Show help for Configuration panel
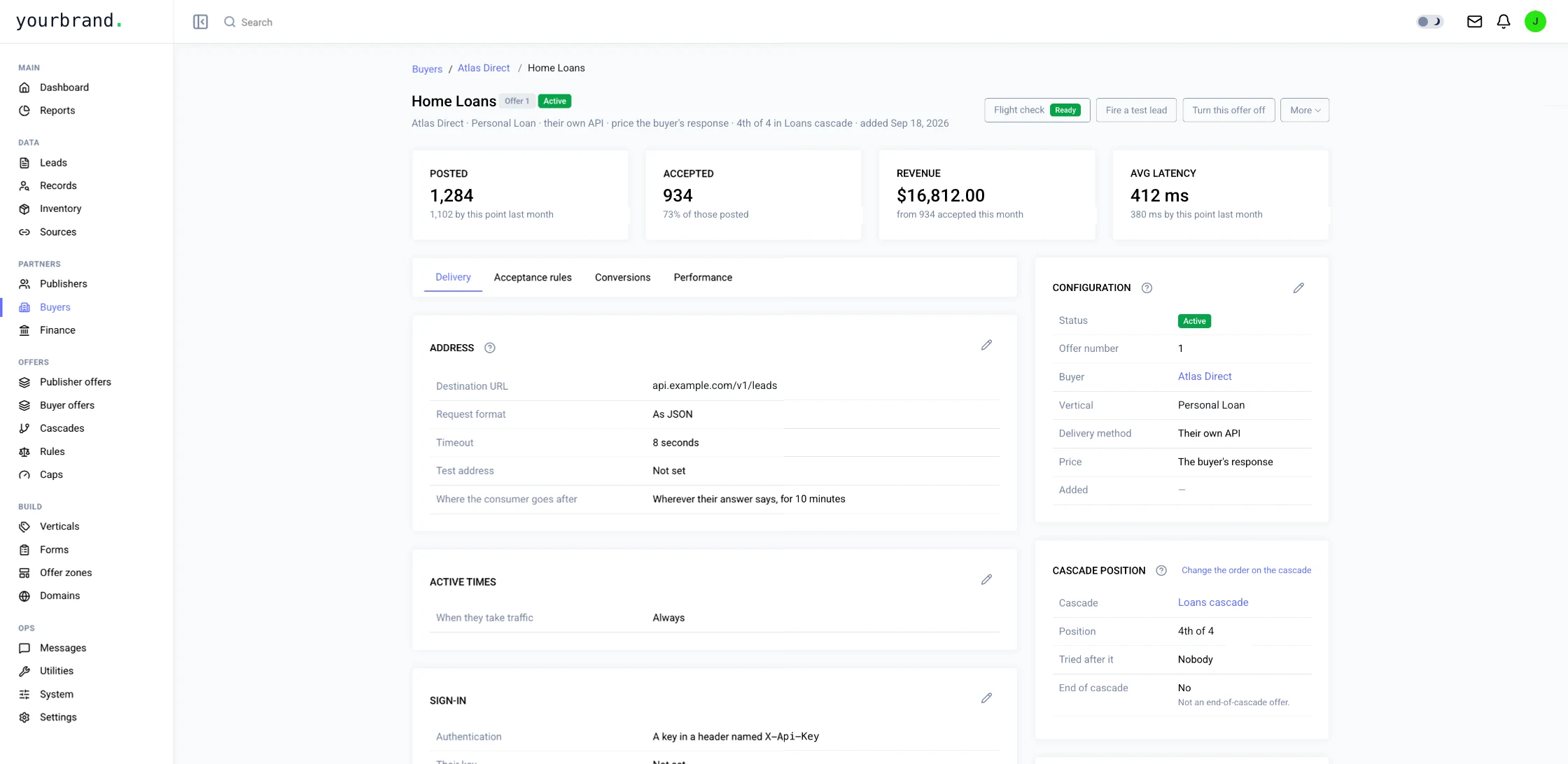The height and width of the screenshot is (764, 1568). tap(1147, 288)
